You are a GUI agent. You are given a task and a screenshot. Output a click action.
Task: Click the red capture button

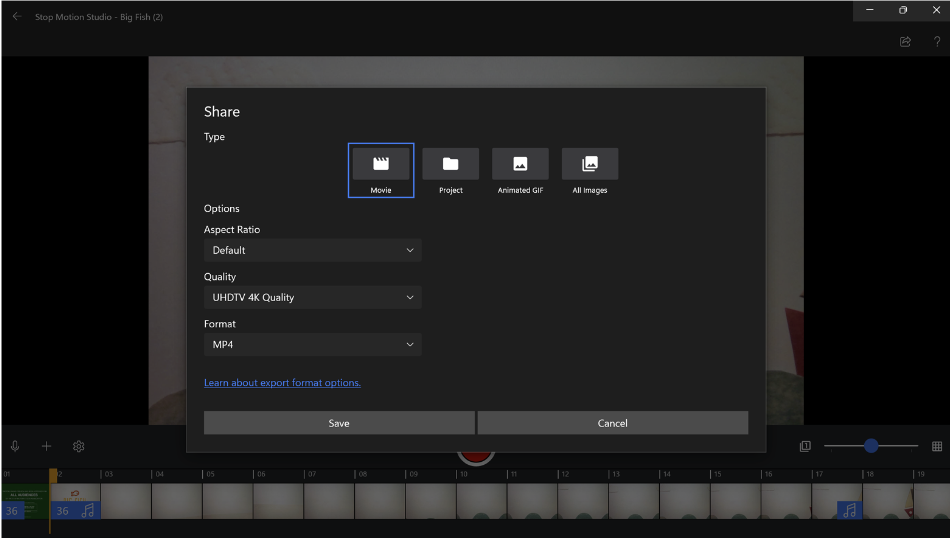(x=476, y=459)
